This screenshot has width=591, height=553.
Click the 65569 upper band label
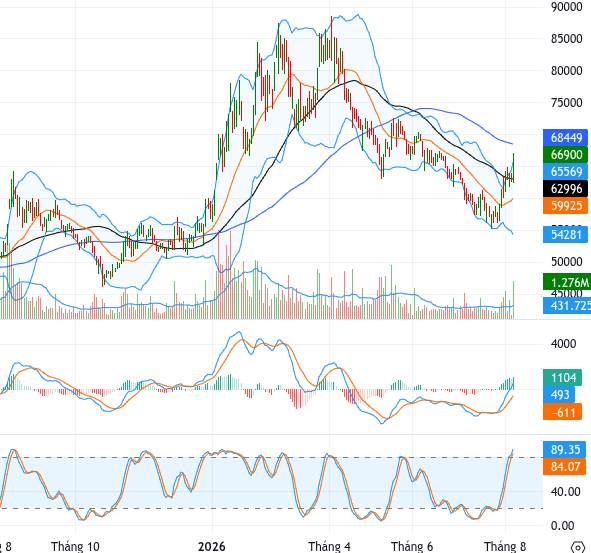click(565, 172)
